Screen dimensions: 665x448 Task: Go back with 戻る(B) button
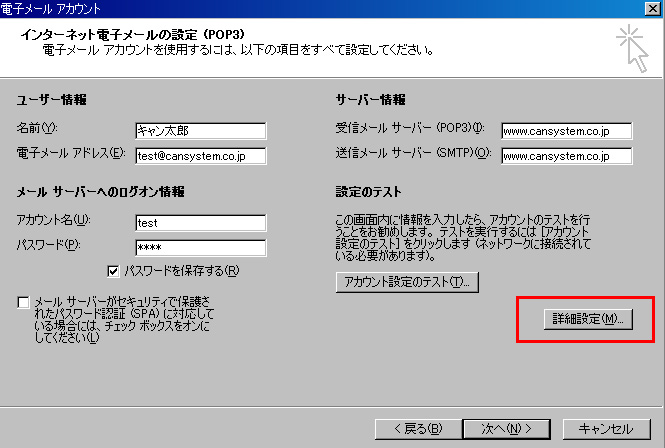(418, 429)
